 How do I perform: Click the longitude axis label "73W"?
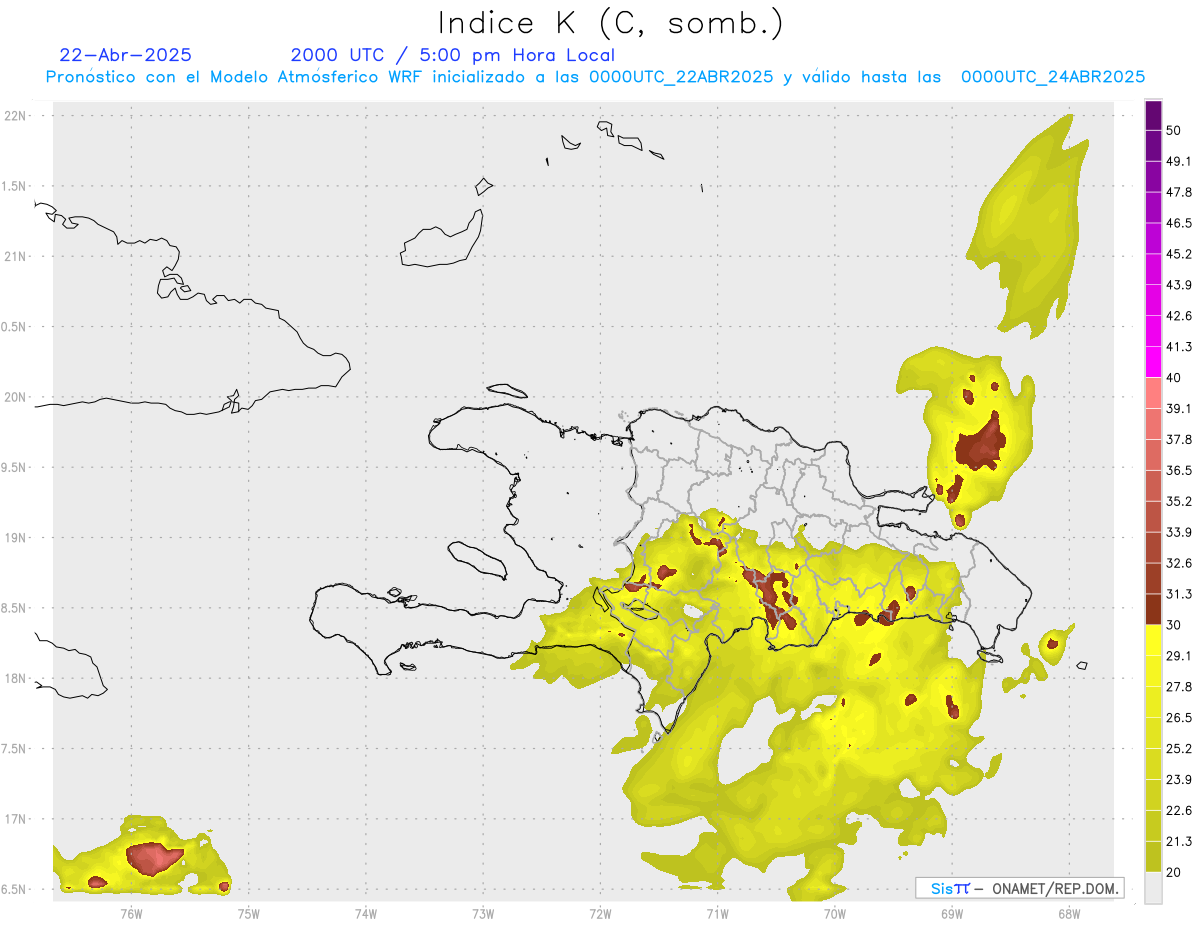tap(483, 914)
